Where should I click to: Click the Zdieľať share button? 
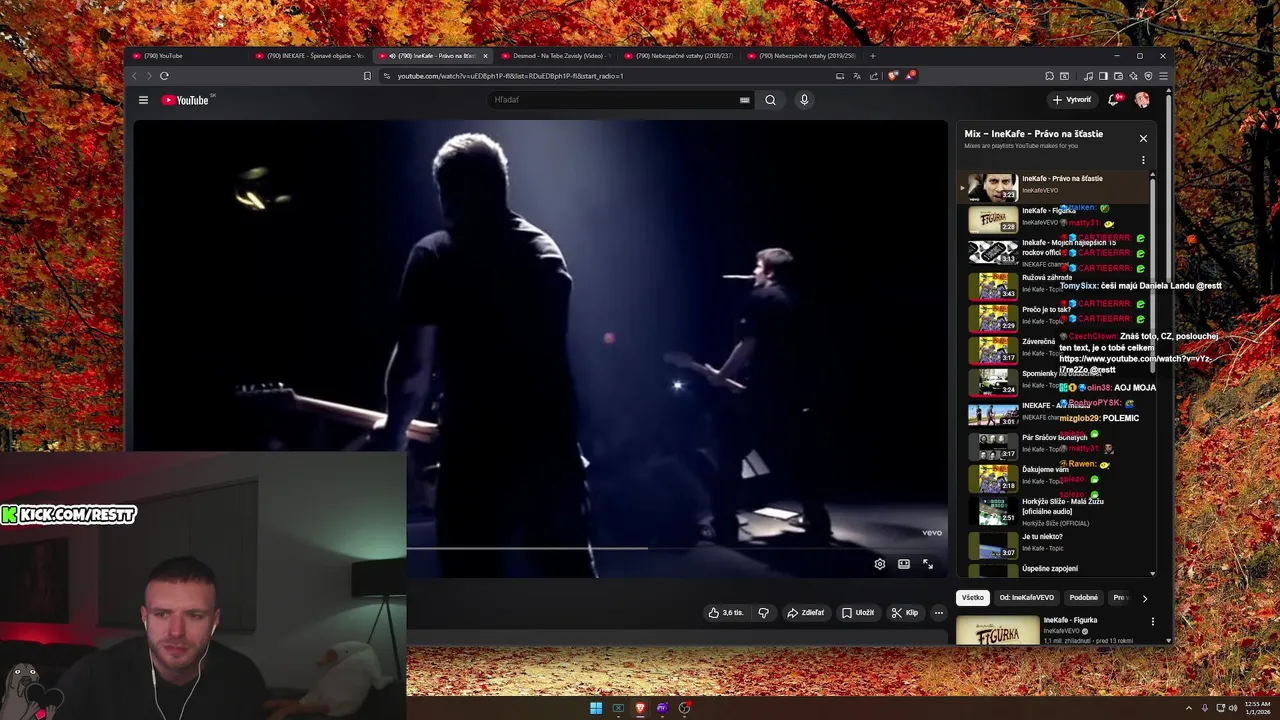[x=806, y=613]
